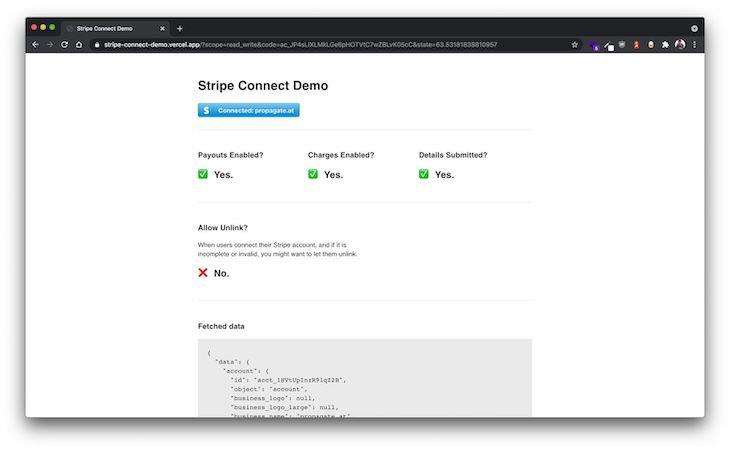Viewport: 730px width, 451px height.
Task: Open the white pen-and-square extension icon
Action: pyautogui.click(x=609, y=46)
